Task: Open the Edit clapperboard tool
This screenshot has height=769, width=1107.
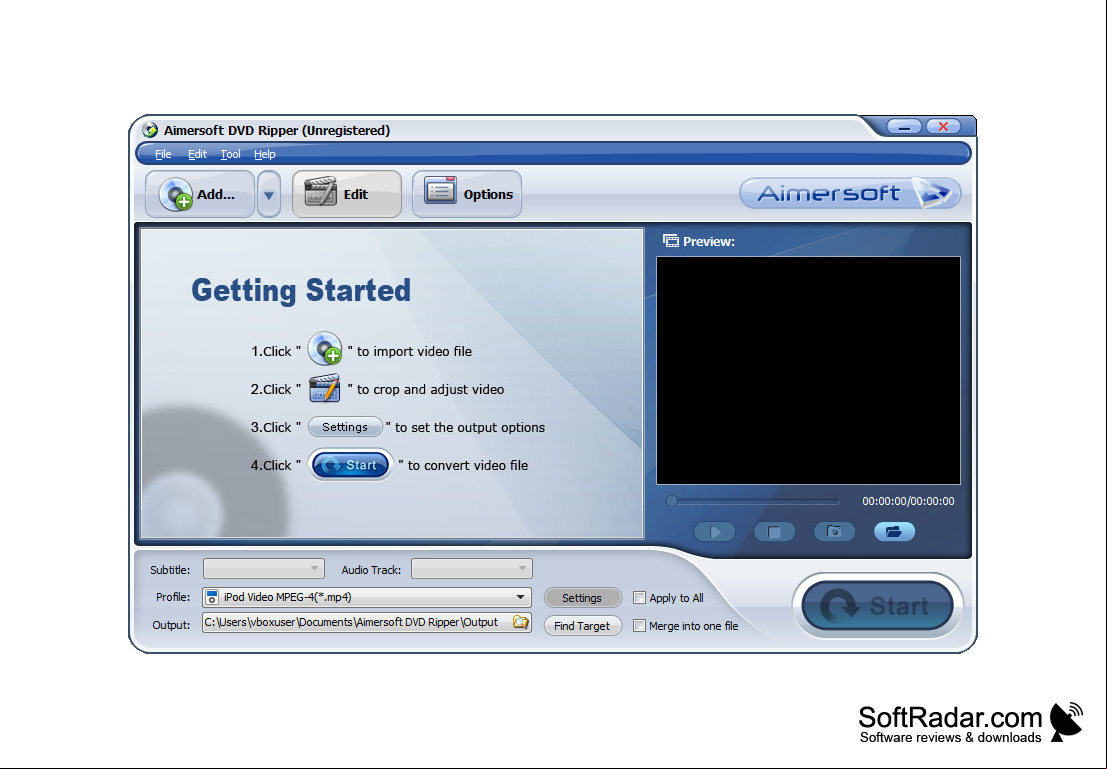Action: tap(347, 194)
